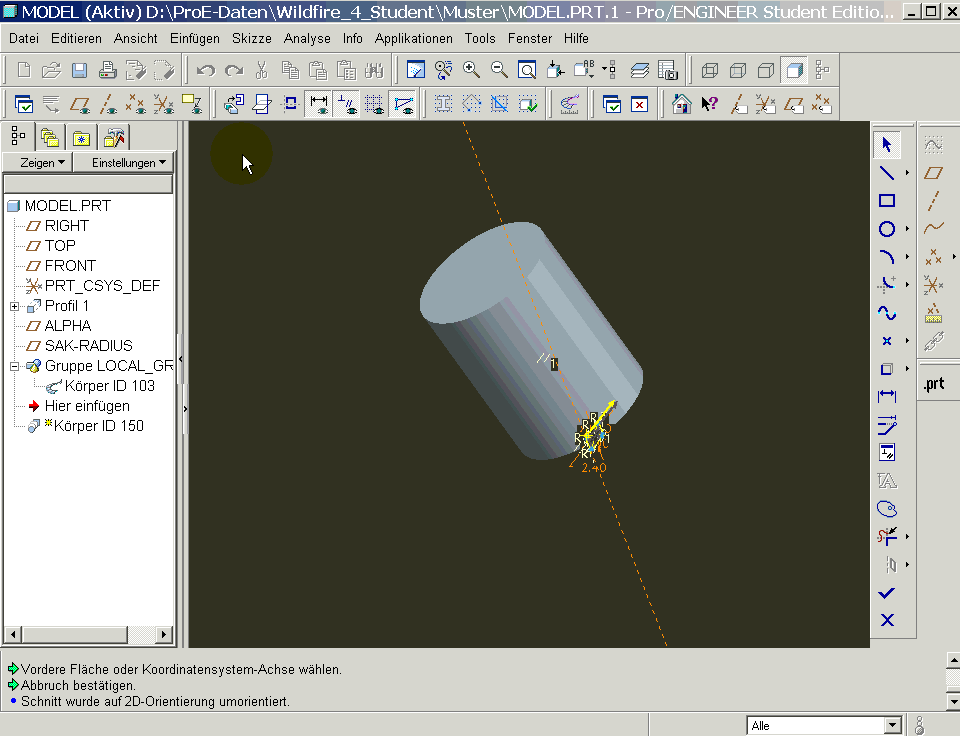This screenshot has width=960, height=736.
Task: Open the Circle tool flyout arrow
Action: pos(907,229)
